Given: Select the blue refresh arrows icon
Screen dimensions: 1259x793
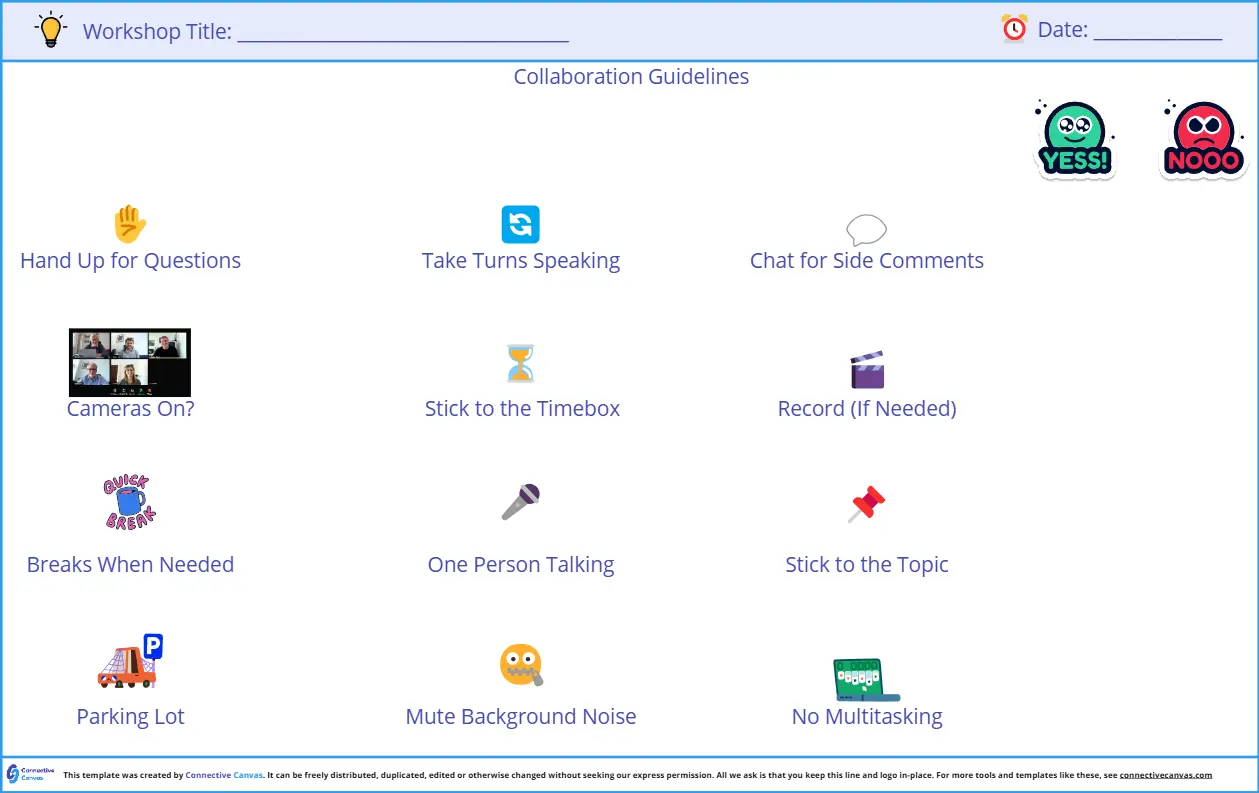Looking at the screenshot, I should tap(520, 225).
